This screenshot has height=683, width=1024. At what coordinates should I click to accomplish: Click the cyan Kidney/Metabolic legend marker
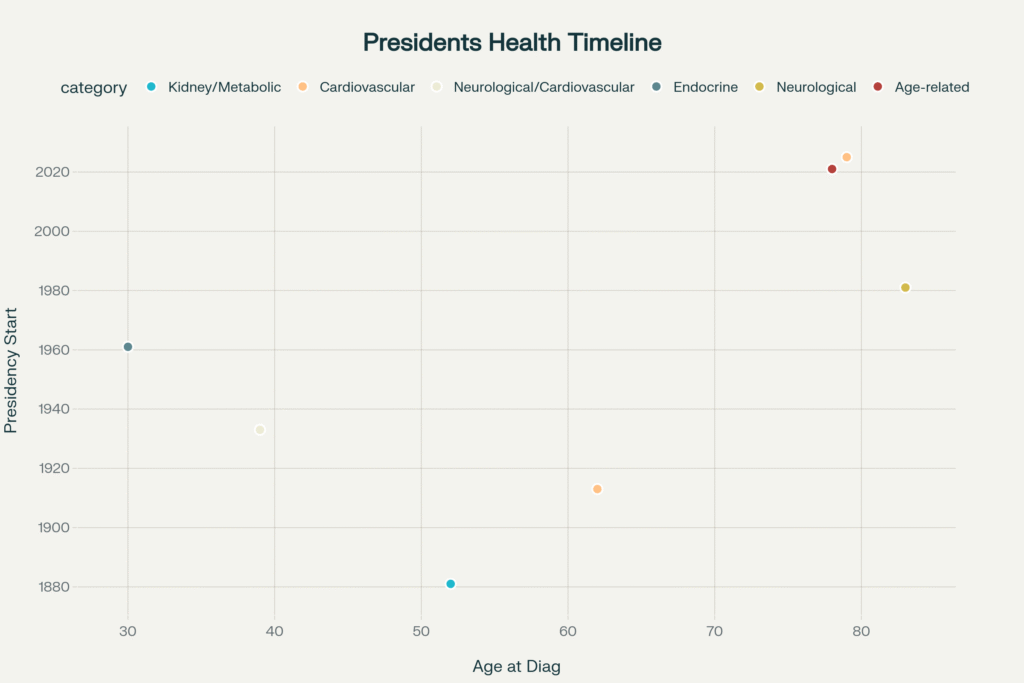(151, 87)
